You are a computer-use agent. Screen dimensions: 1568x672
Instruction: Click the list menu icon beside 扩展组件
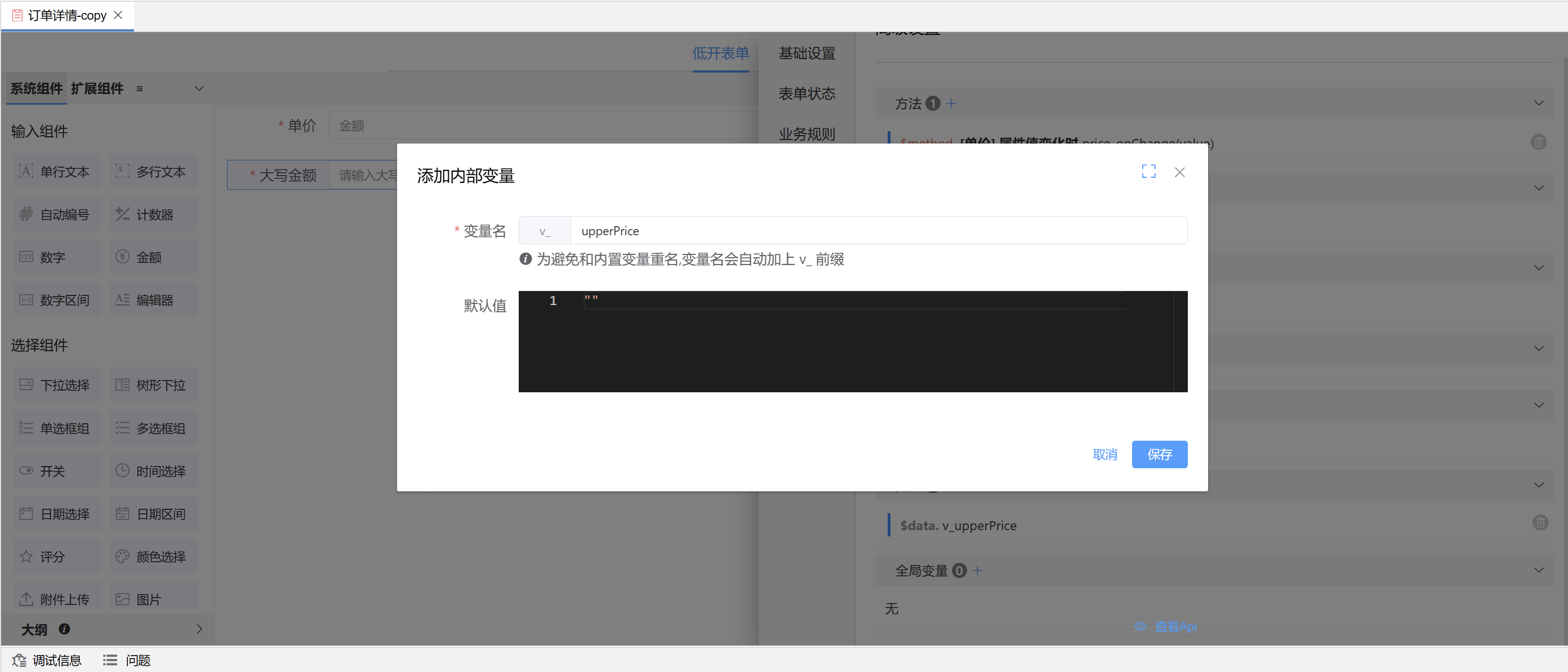tap(139, 89)
